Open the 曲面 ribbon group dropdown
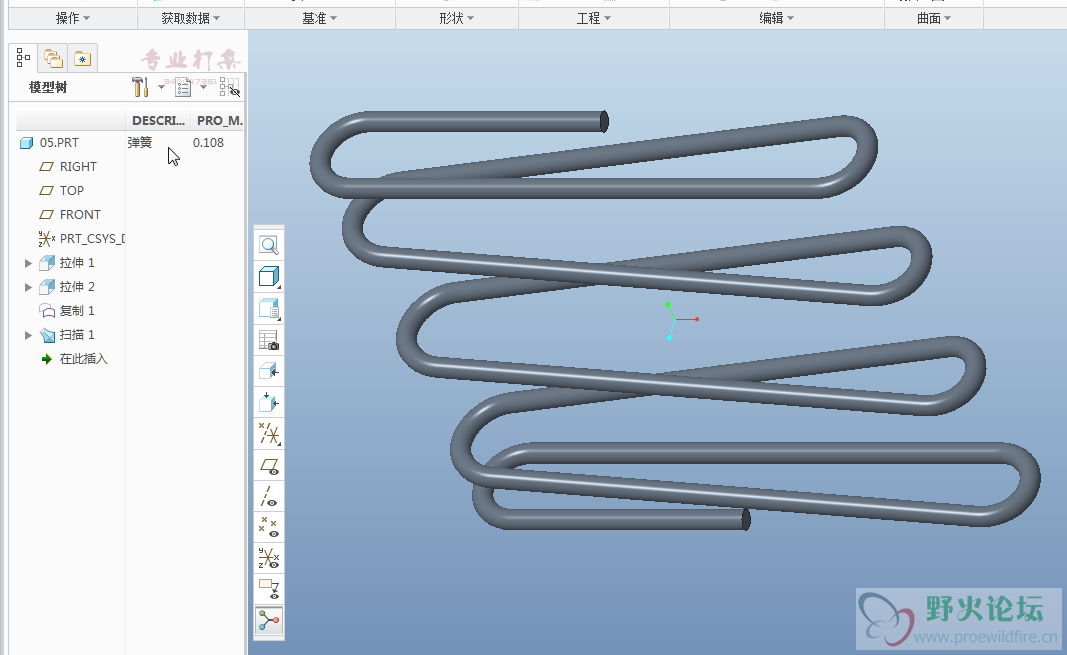 pyautogui.click(x=934, y=18)
